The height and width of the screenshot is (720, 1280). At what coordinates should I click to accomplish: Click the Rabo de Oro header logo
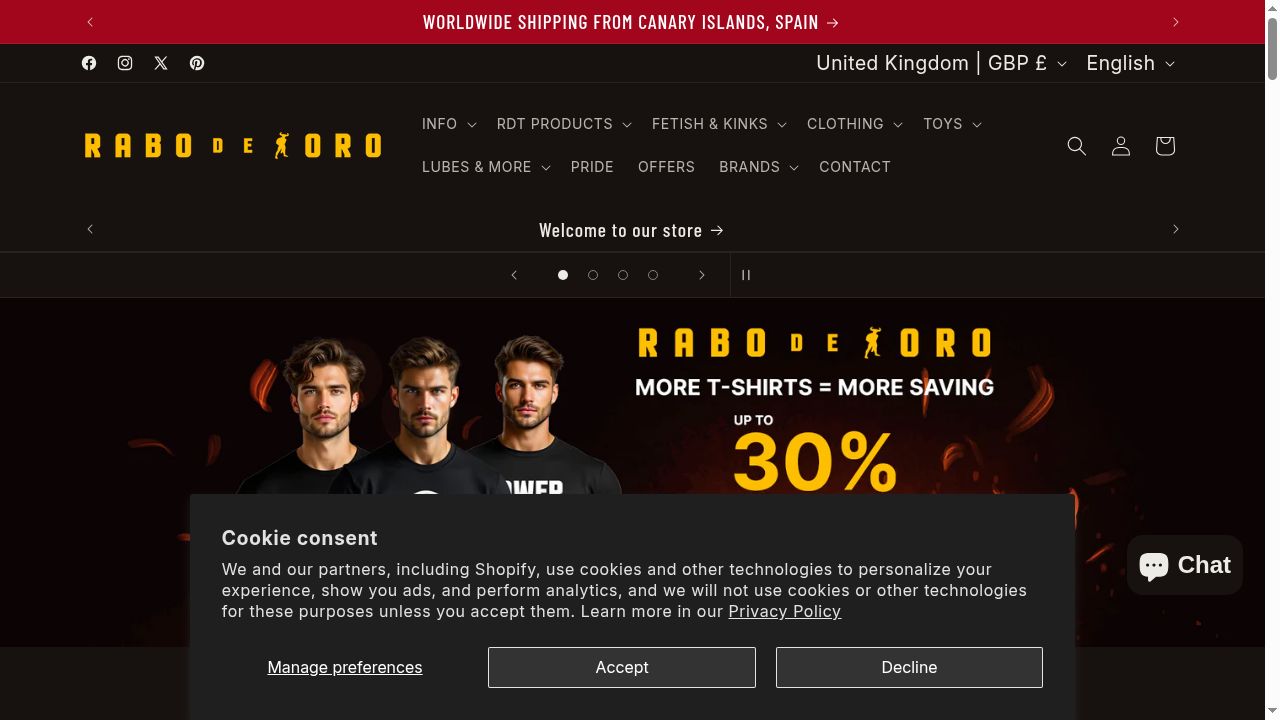[x=233, y=146]
